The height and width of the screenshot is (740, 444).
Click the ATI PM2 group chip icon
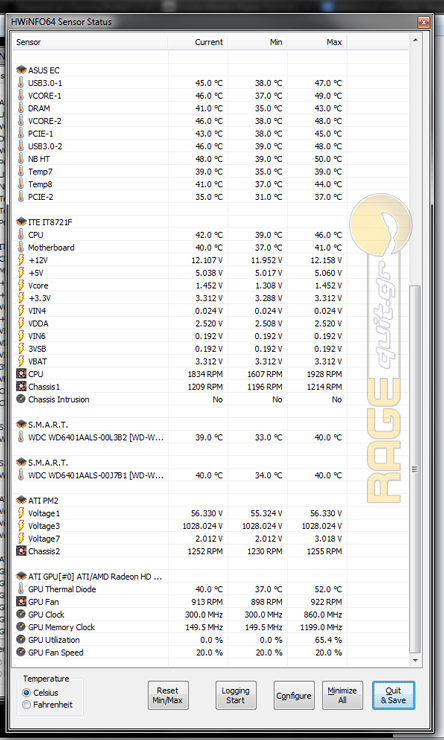(x=21, y=500)
